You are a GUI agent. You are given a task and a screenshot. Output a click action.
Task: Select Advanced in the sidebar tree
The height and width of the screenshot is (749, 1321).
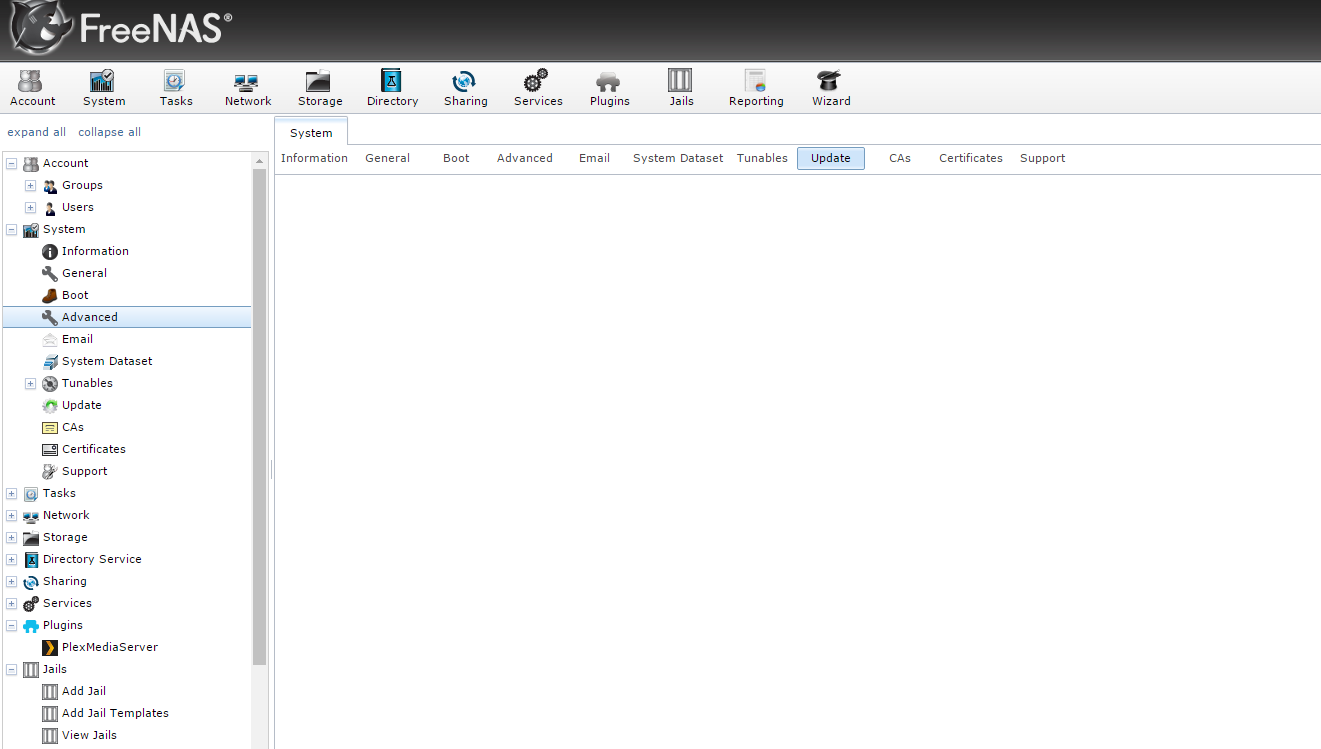click(x=127, y=317)
